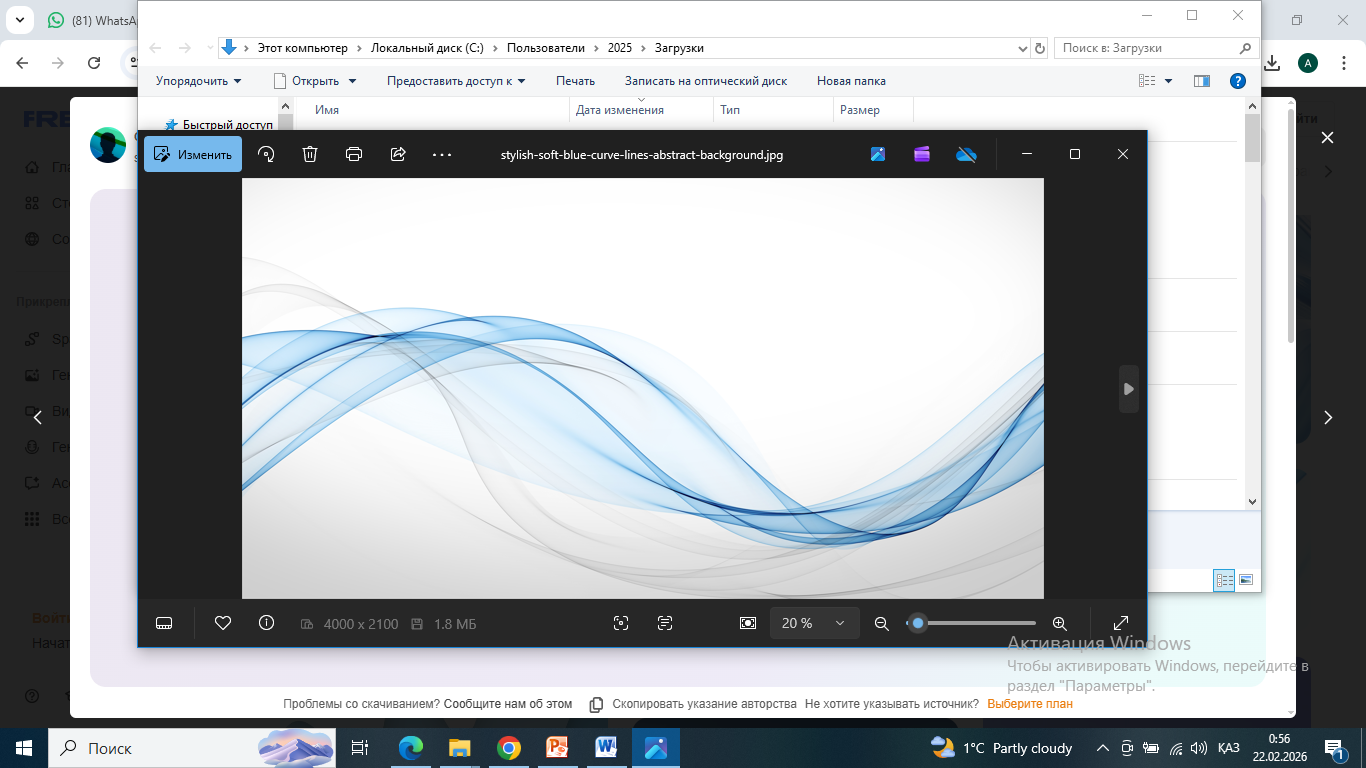Image resolution: width=1366 pixels, height=768 pixels.
Task: Open Word from the taskbar
Action: 606,748
